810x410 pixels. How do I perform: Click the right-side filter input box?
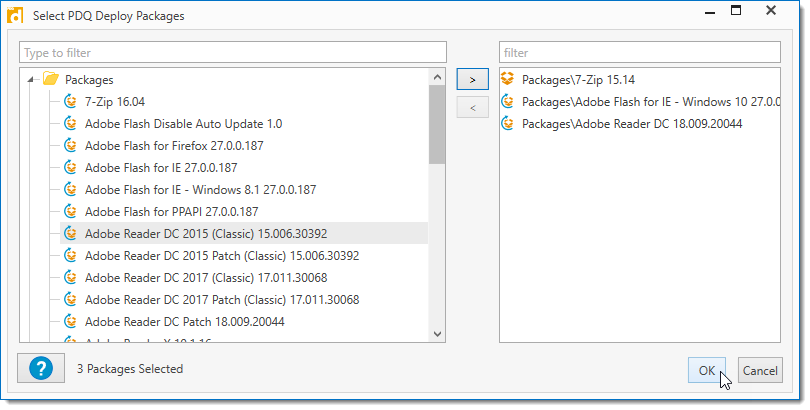(x=640, y=52)
